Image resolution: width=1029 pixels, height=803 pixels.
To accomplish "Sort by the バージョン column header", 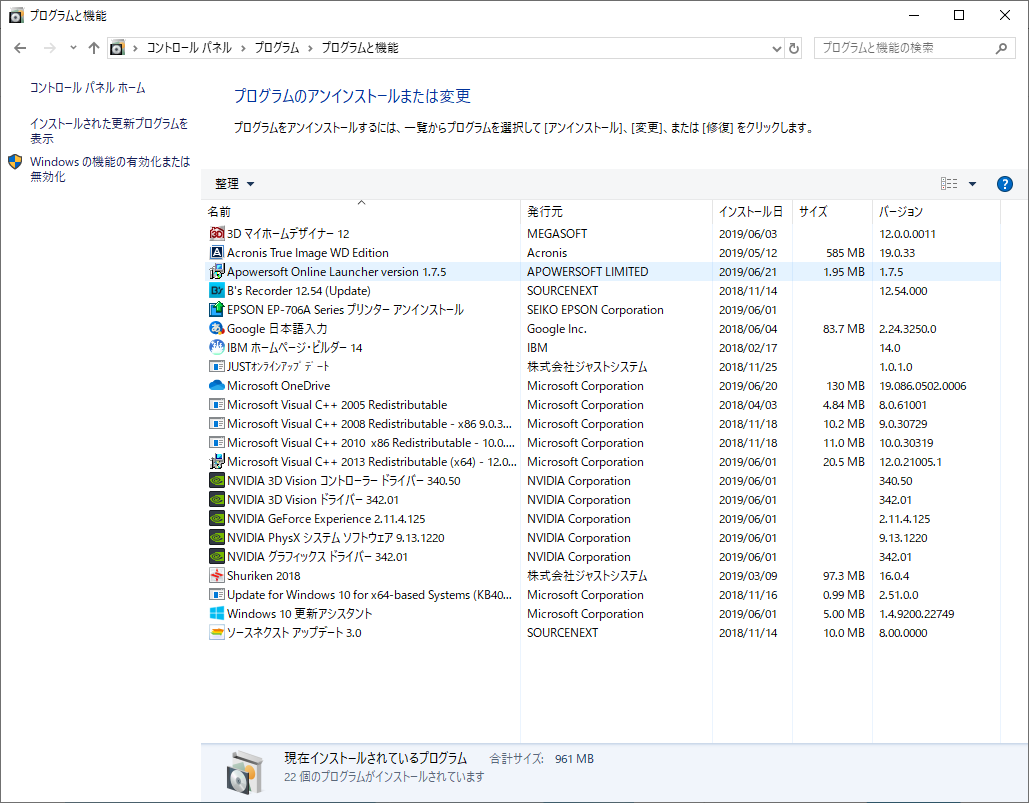I will (x=936, y=211).
